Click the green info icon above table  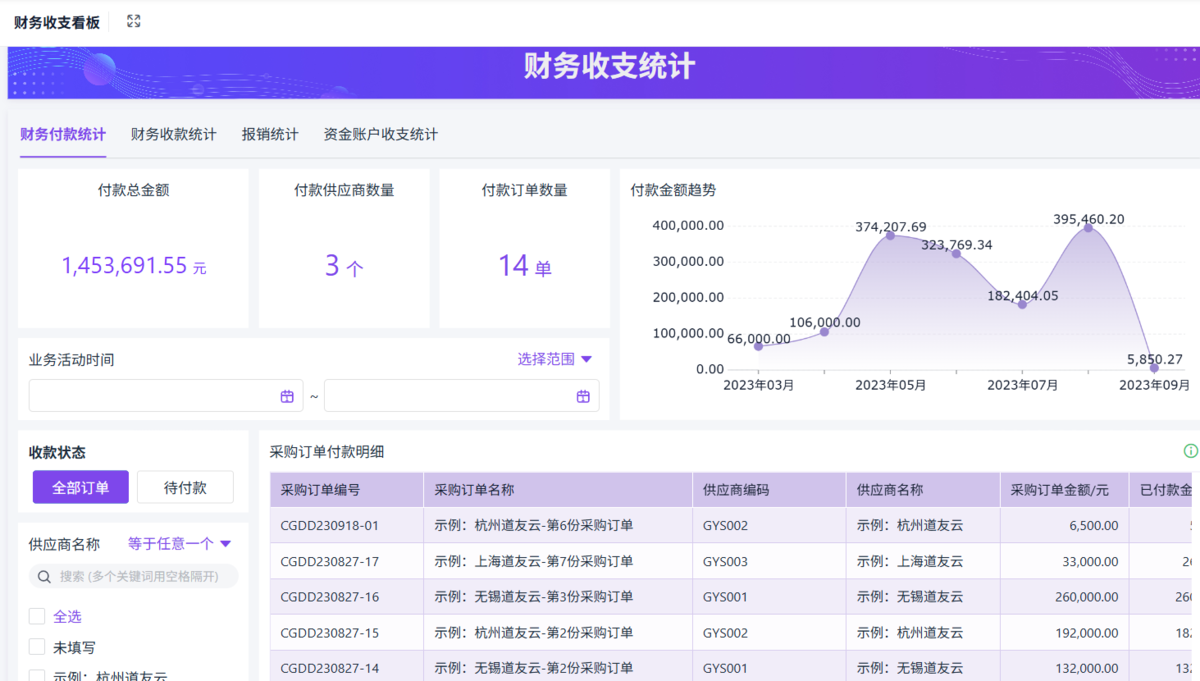tap(1190, 451)
